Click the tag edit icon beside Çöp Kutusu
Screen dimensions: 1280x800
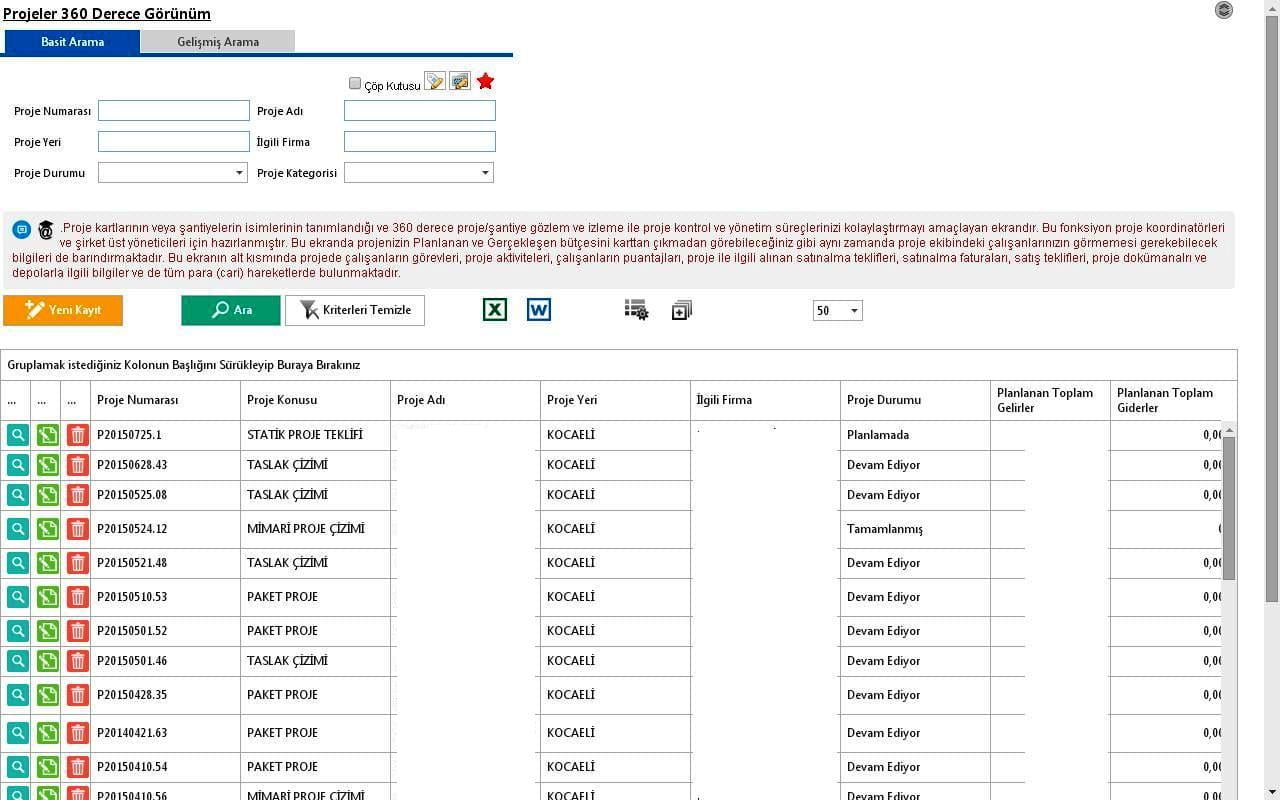coord(434,82)
